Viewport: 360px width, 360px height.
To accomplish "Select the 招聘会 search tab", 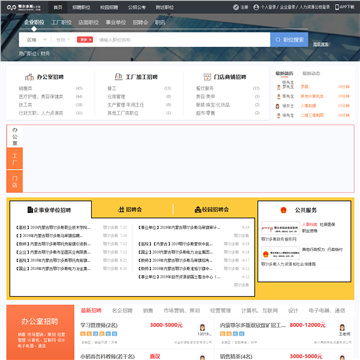I will tap(140, 22).
